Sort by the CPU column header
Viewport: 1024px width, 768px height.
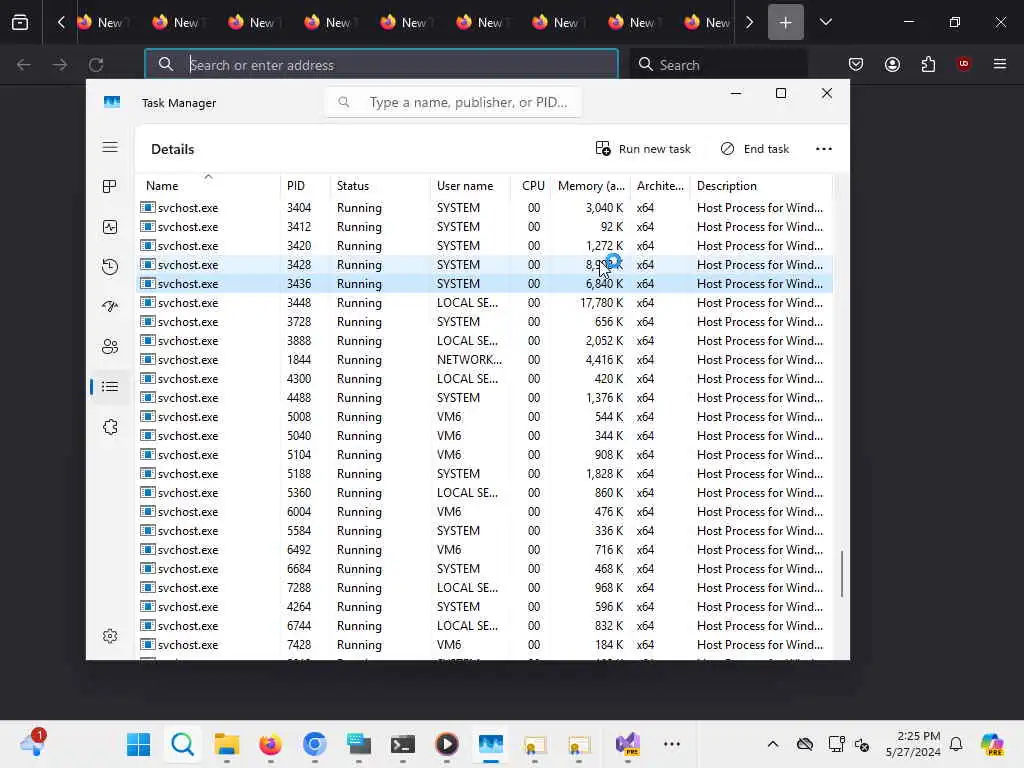coord(531,185)
